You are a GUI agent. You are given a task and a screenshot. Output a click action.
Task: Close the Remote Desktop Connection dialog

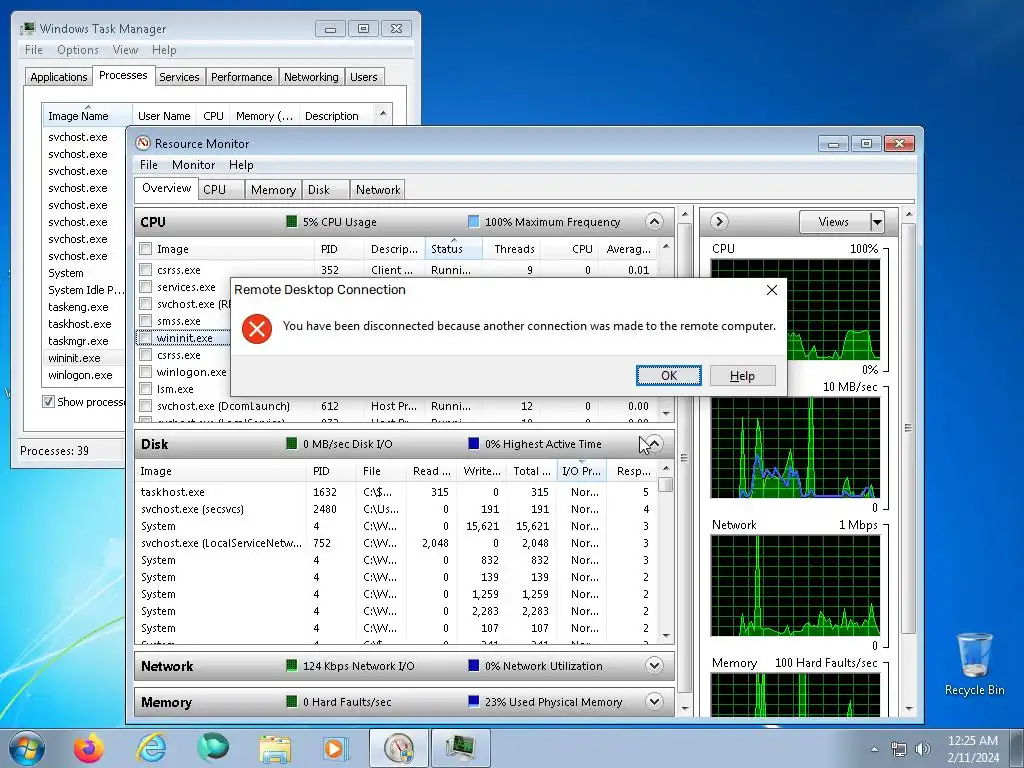tap(771, 290)
